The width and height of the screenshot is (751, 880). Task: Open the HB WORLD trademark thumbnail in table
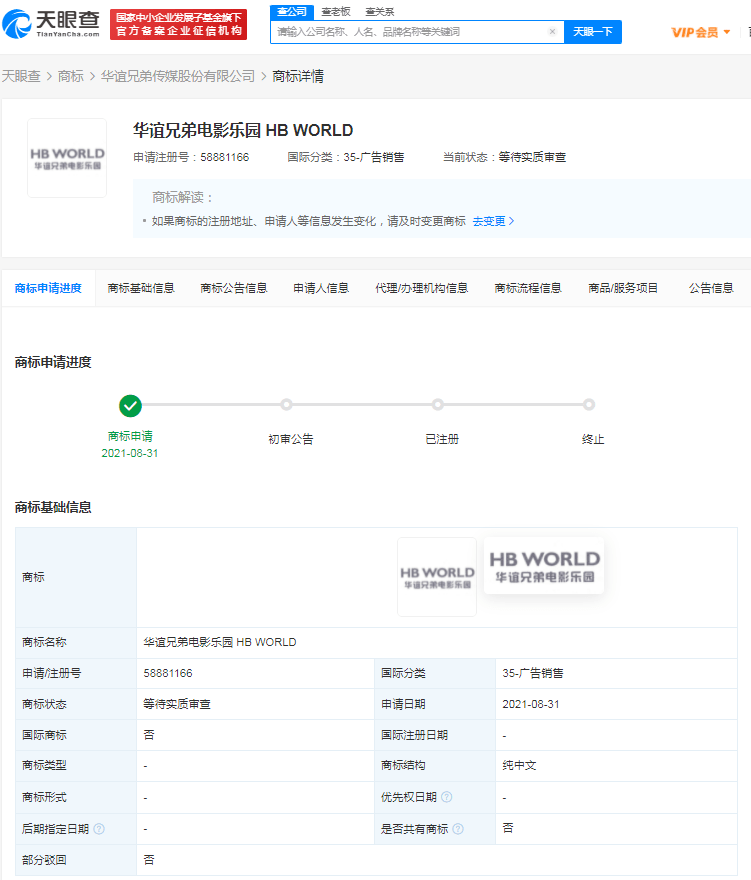coord(437,577)
